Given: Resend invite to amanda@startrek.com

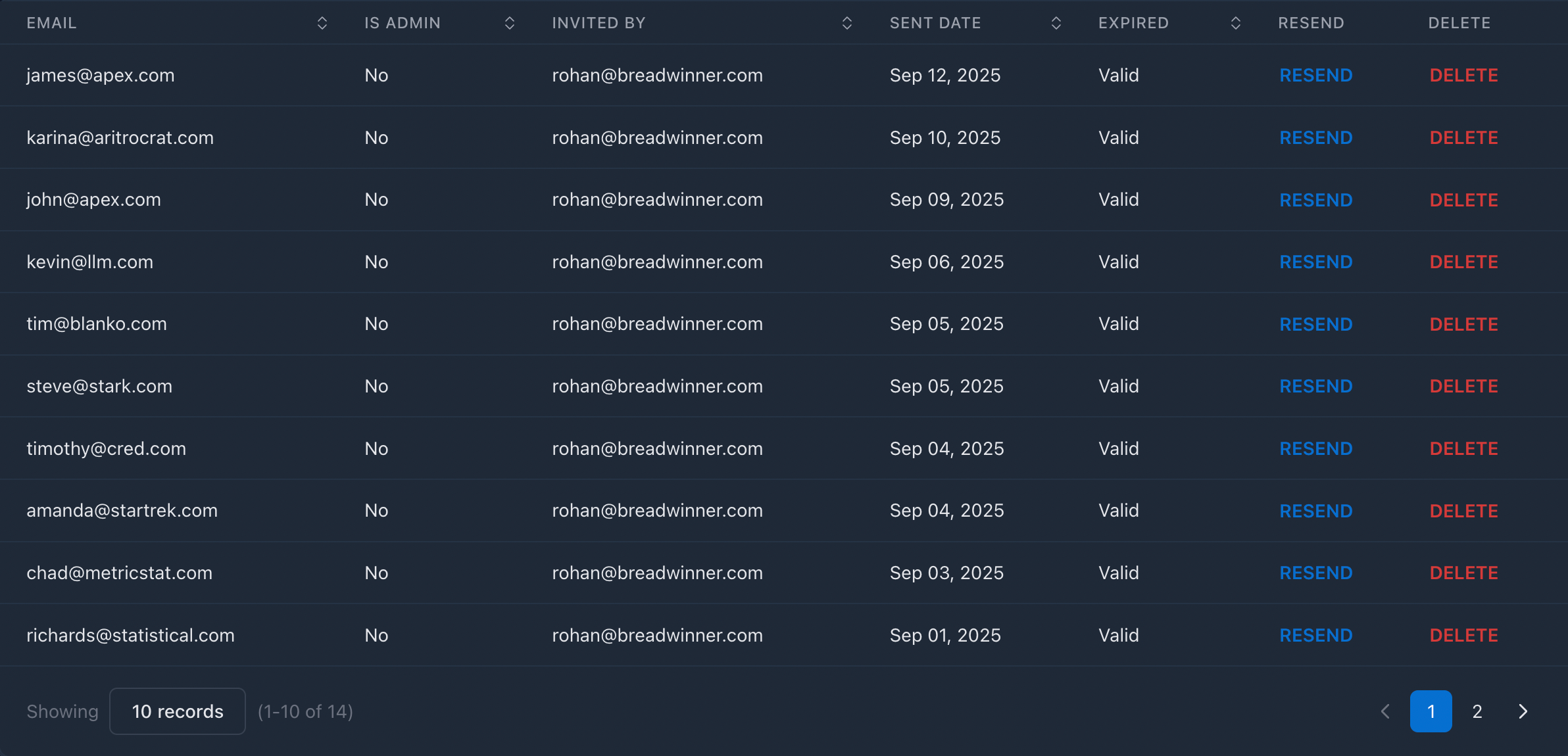Looking at the screenshot, I should pos(1316,511).
